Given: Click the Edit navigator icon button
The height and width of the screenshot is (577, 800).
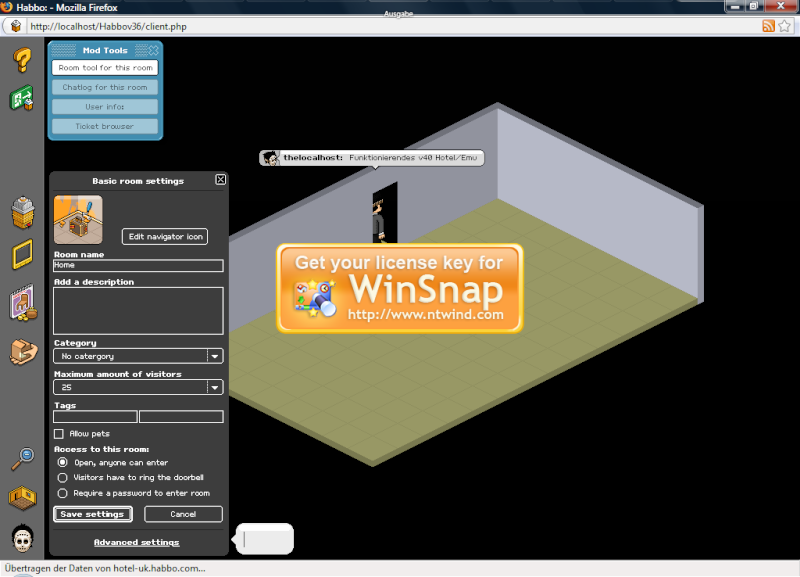Looking at the screenshot, I should point(165,237).
